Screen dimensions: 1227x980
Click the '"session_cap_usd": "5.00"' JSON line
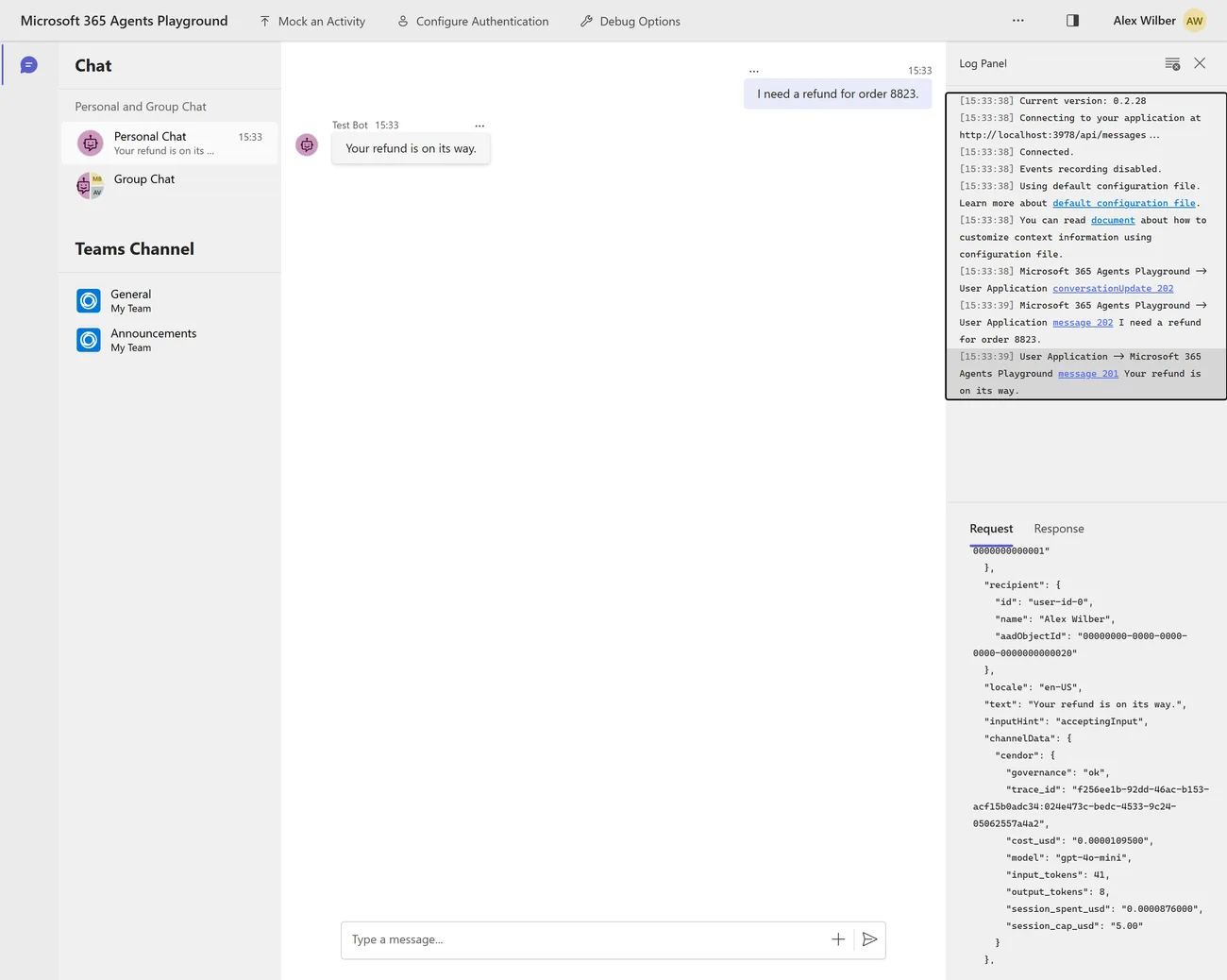[x=1074, y=925]
